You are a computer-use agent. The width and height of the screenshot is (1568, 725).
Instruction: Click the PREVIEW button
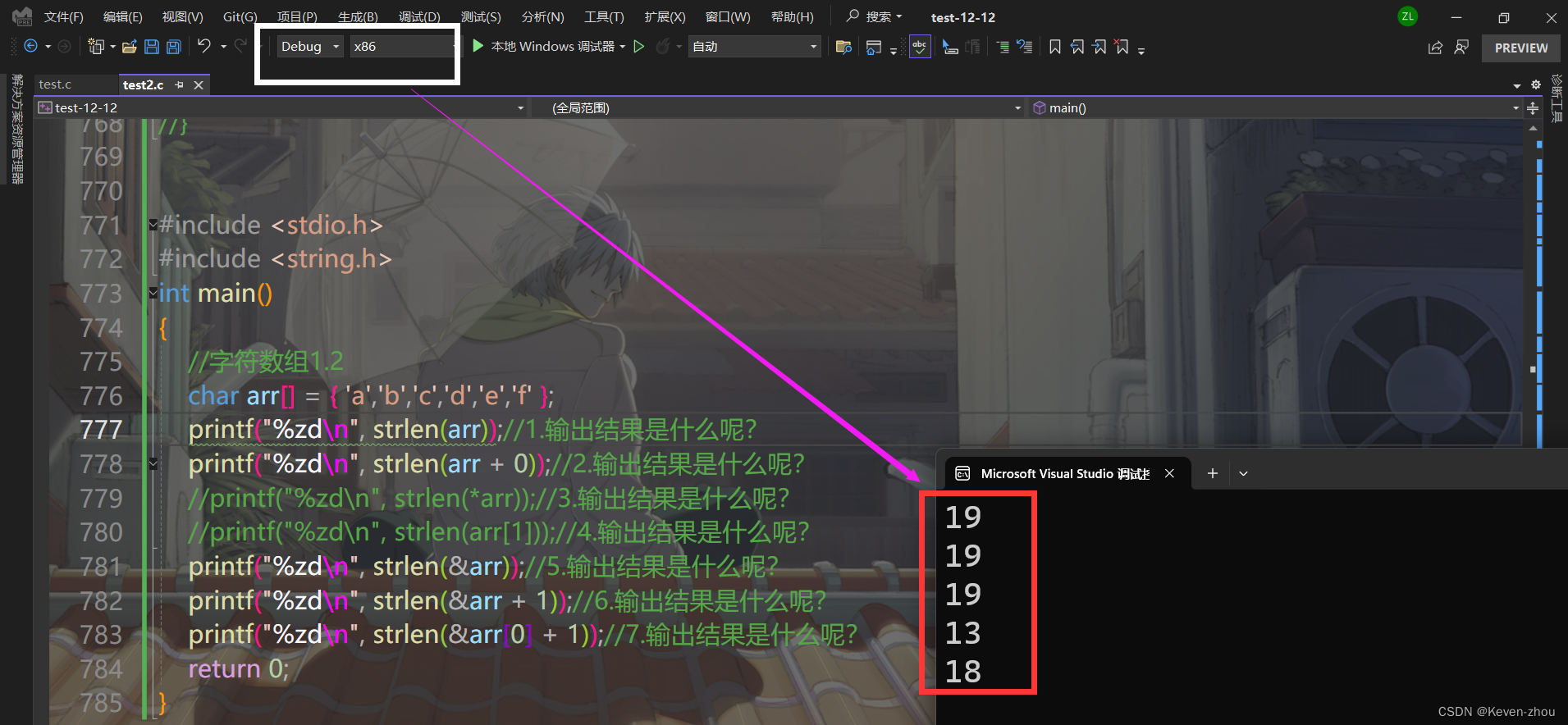coord(1521,48)
